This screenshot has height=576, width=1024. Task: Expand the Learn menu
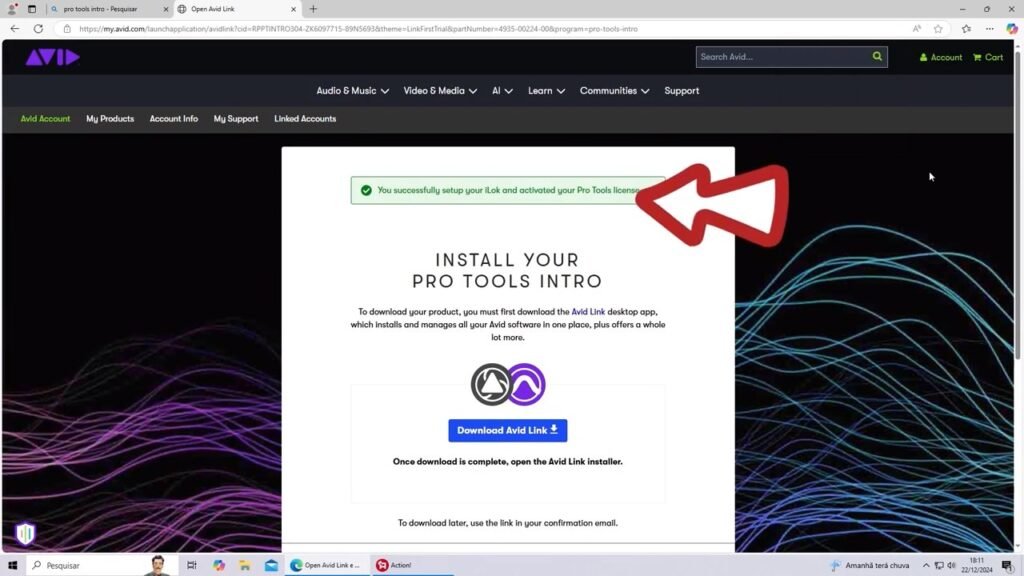(547, 91)
